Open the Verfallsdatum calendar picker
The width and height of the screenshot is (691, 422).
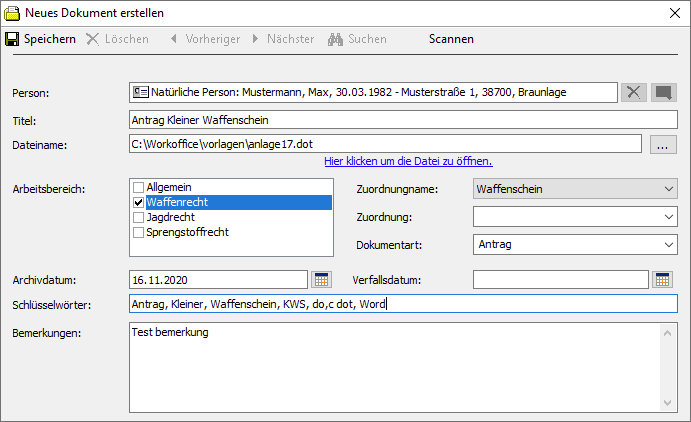[x=662, y=279]
